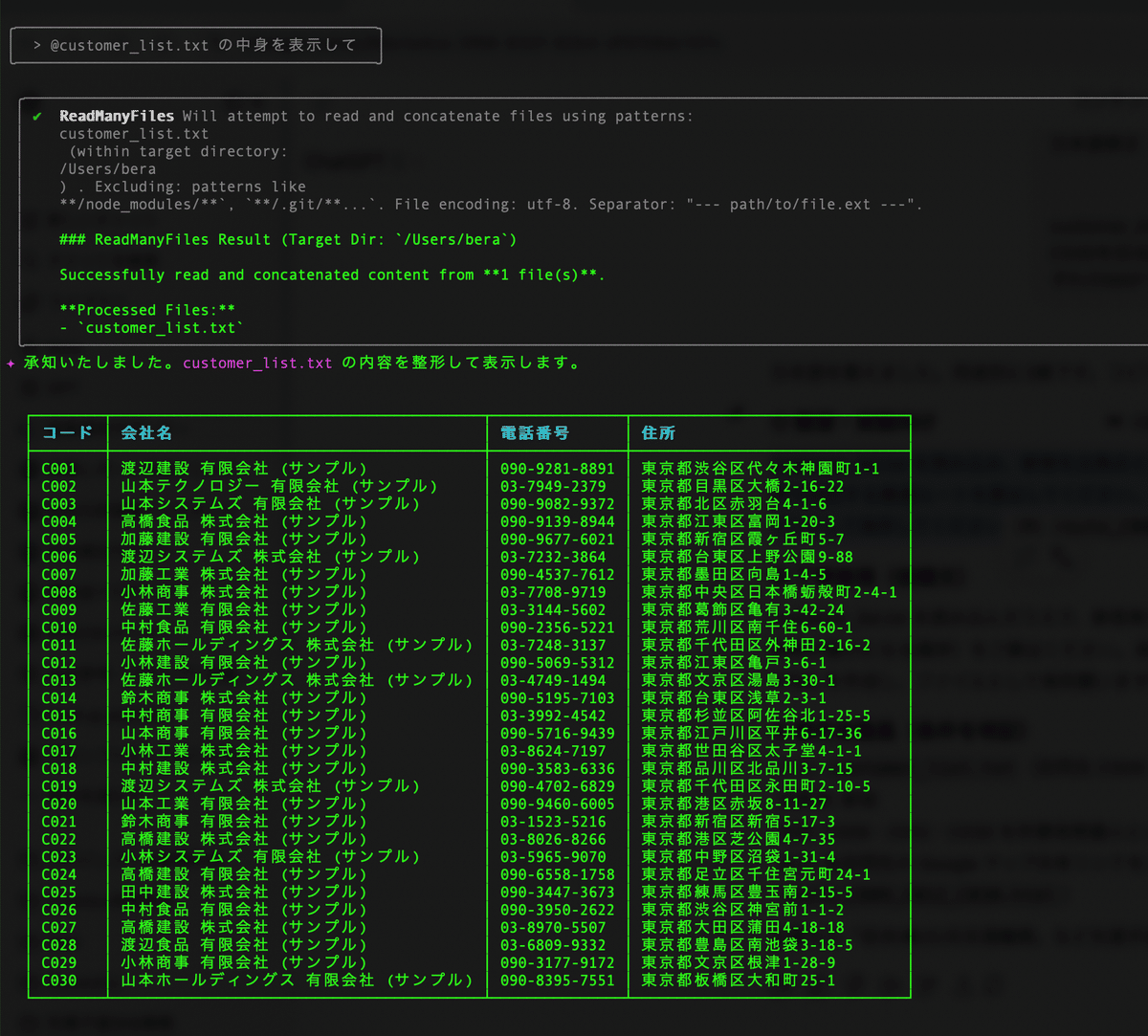Click the company name in row C015
This screenshot has height=1036, width=1148.
pyautogui.click(x=244, y=716)
